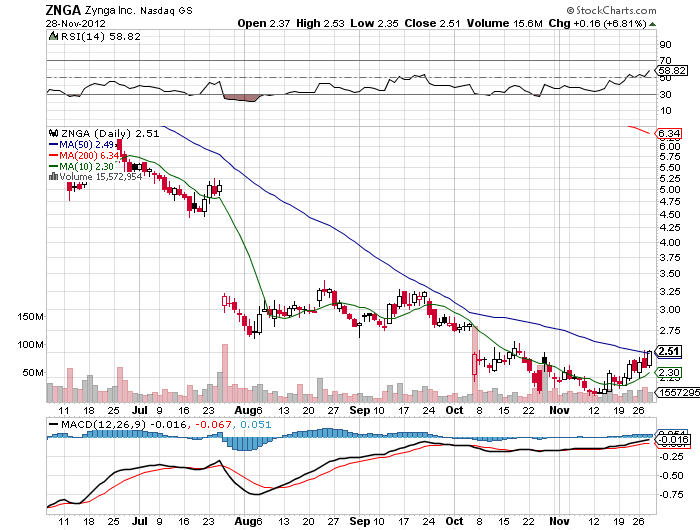Click the green up-triangle after the Chg value
This screenshot has width=700, height=530.
tap(652, 24)
